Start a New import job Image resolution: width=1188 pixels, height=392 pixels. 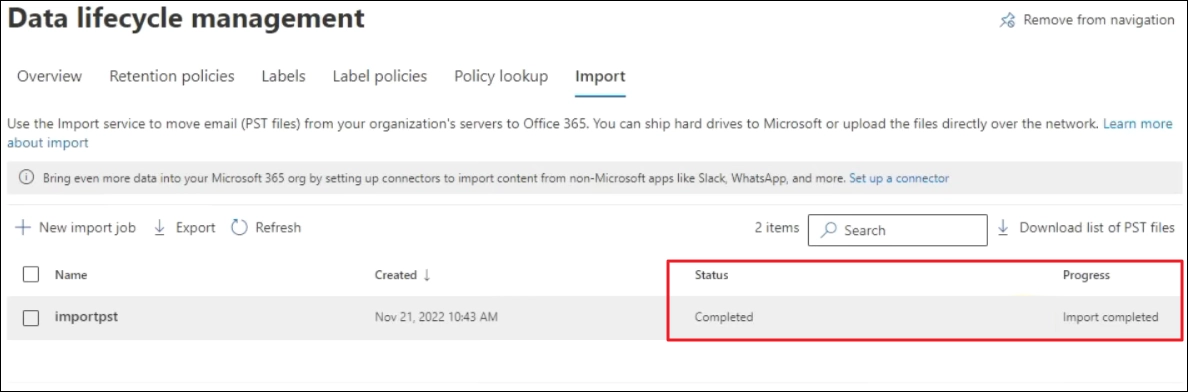point(87,227)
